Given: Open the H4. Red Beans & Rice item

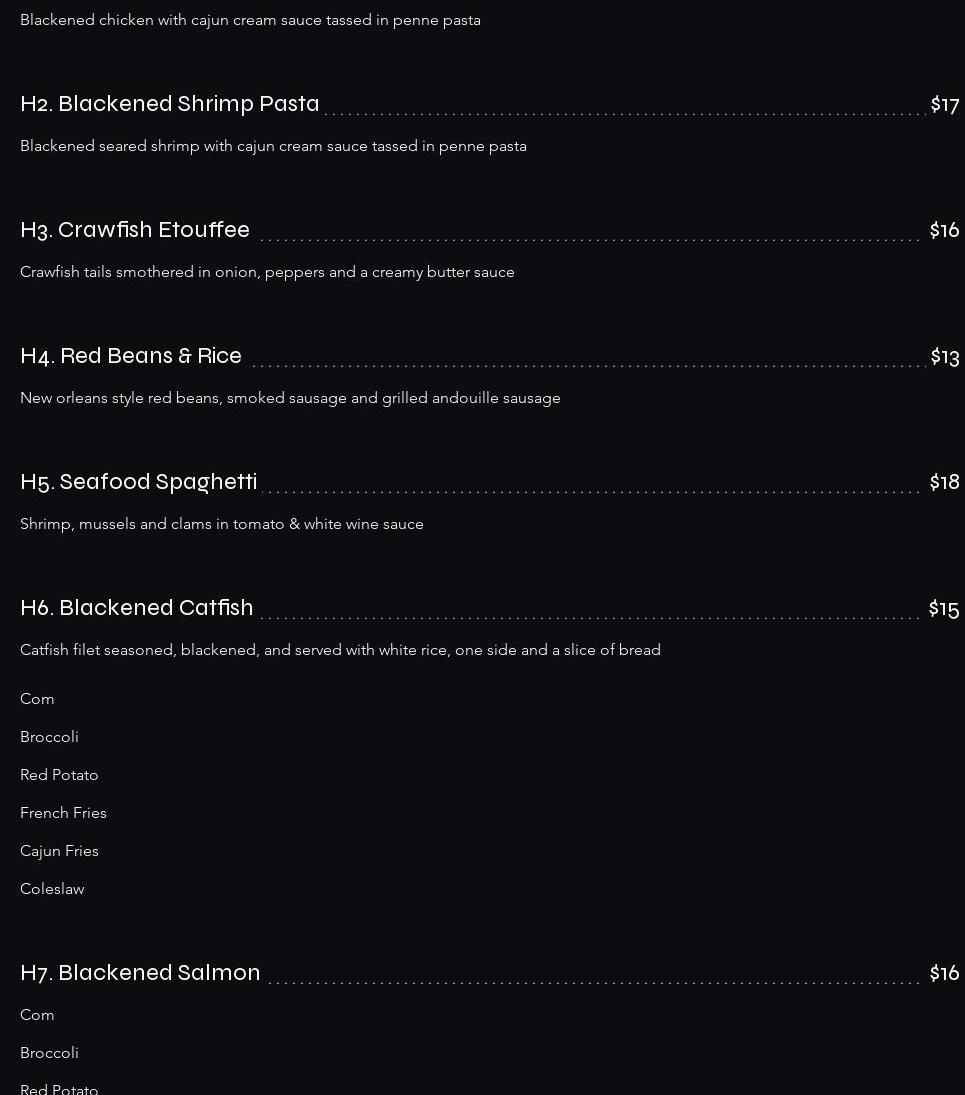Looking at the screenshot, I should point(131,356).
